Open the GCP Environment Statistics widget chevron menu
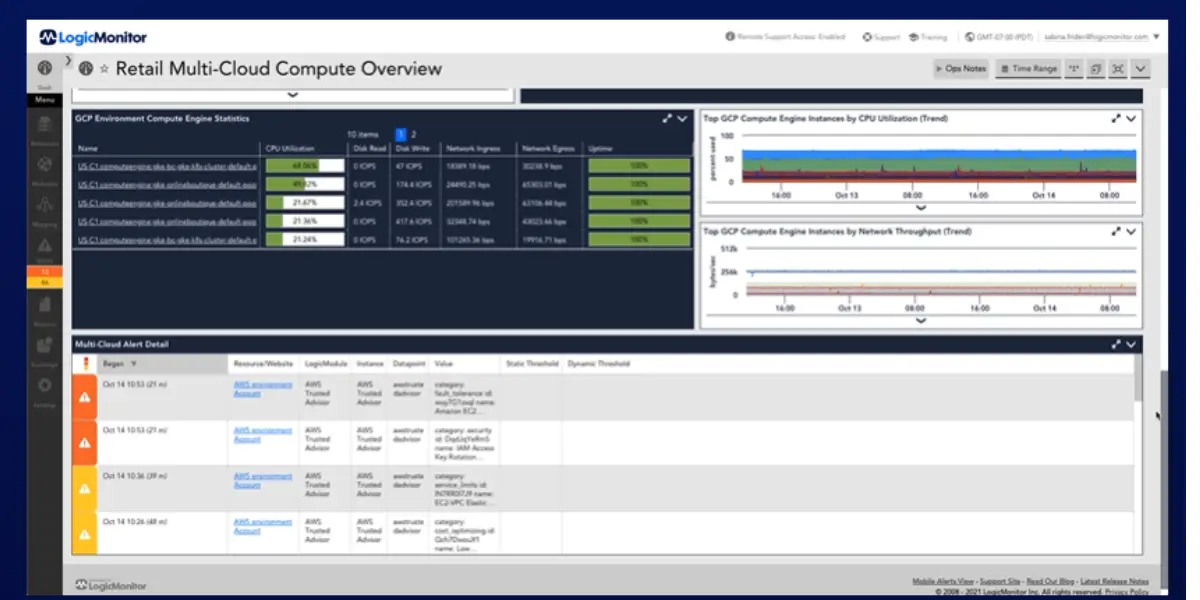 pos(682,118)
